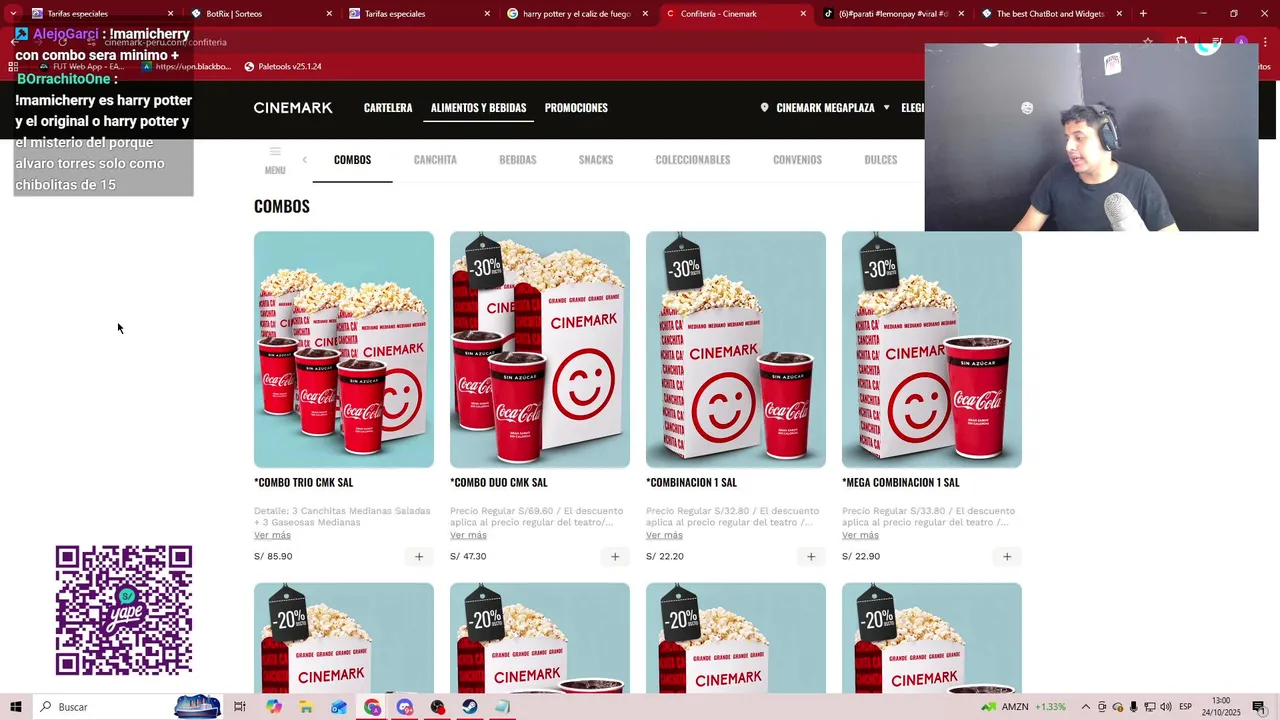Close the BotRix | Sorteos tab
The image size is (1280, 720).
click(x=329, y=14)
